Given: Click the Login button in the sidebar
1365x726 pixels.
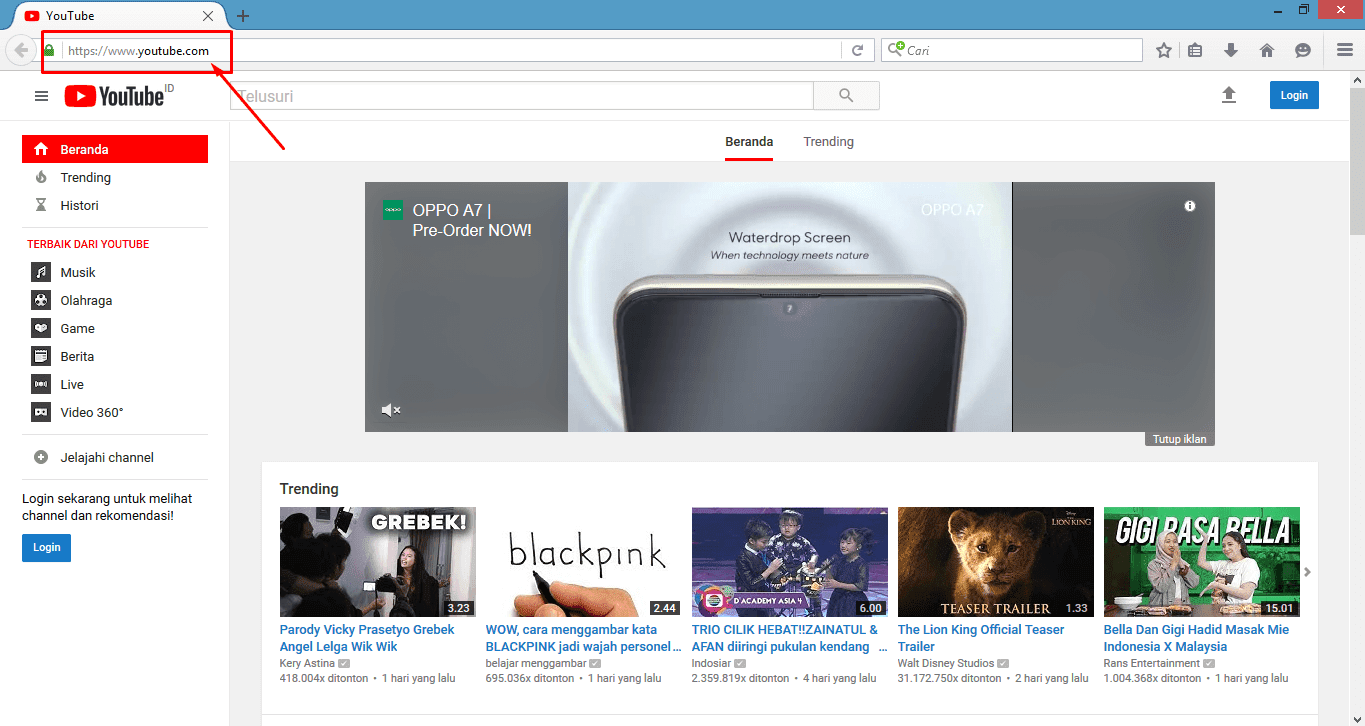Looking at the screenshot, I should click(x=46, y=547).
